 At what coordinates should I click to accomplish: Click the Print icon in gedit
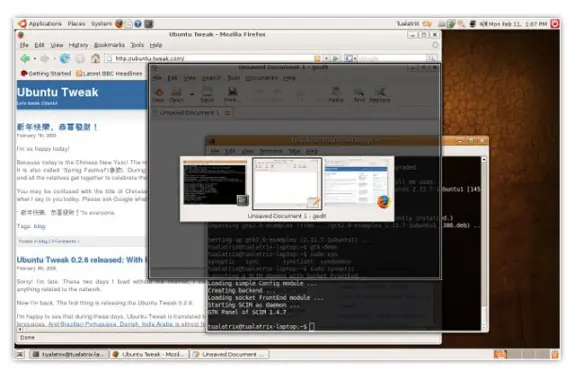[232, 94]
